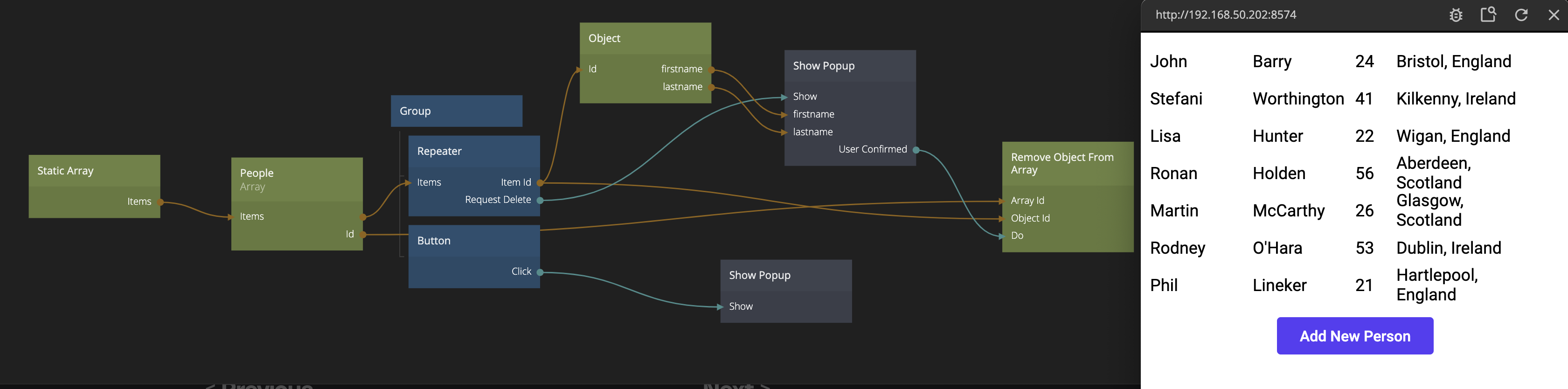The height and width of the screenshot is (389, 1568).
Task: Select the Object node header
Action: tap(645, 38)
